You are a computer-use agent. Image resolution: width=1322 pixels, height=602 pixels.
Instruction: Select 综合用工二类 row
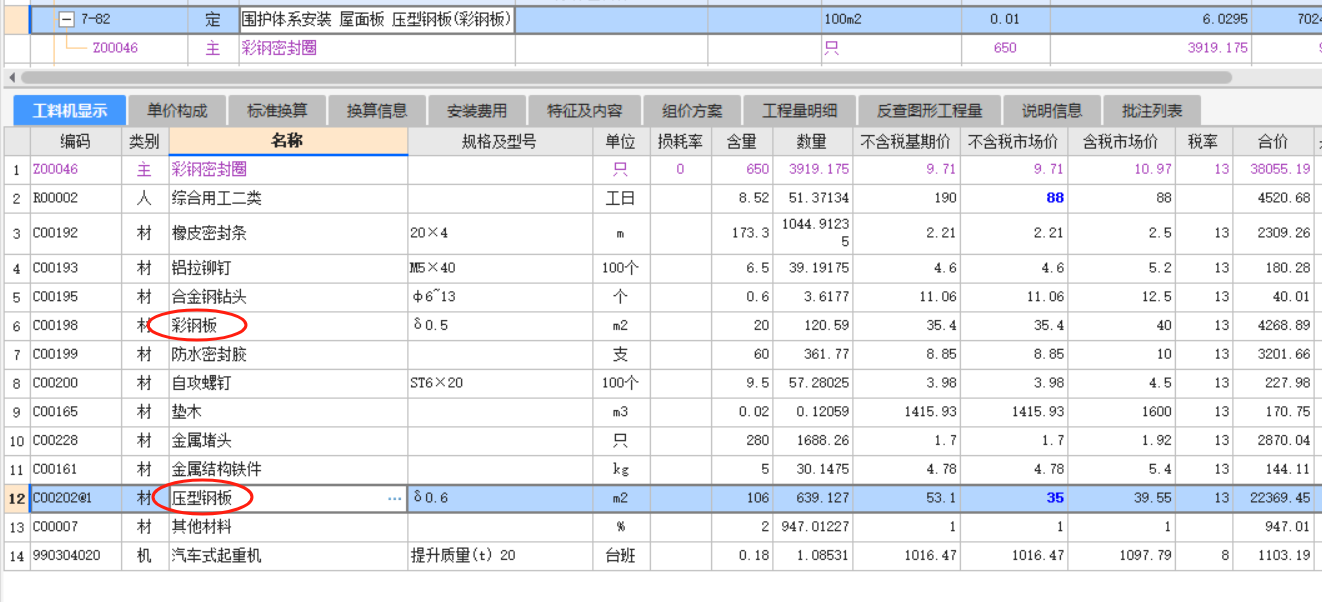pyautogui.click(x=660, y=198)
